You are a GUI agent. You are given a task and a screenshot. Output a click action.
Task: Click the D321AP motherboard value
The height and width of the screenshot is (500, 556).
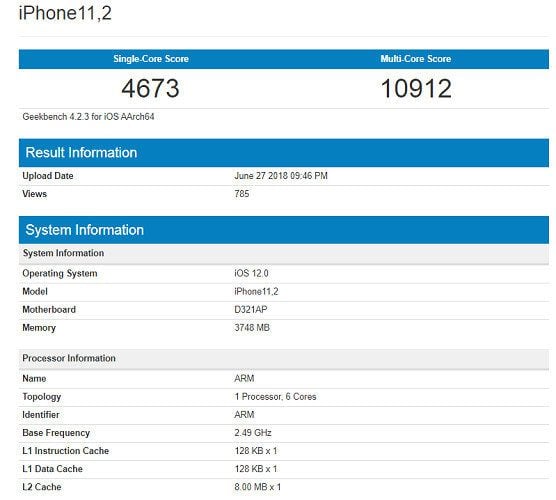[251, 310]
